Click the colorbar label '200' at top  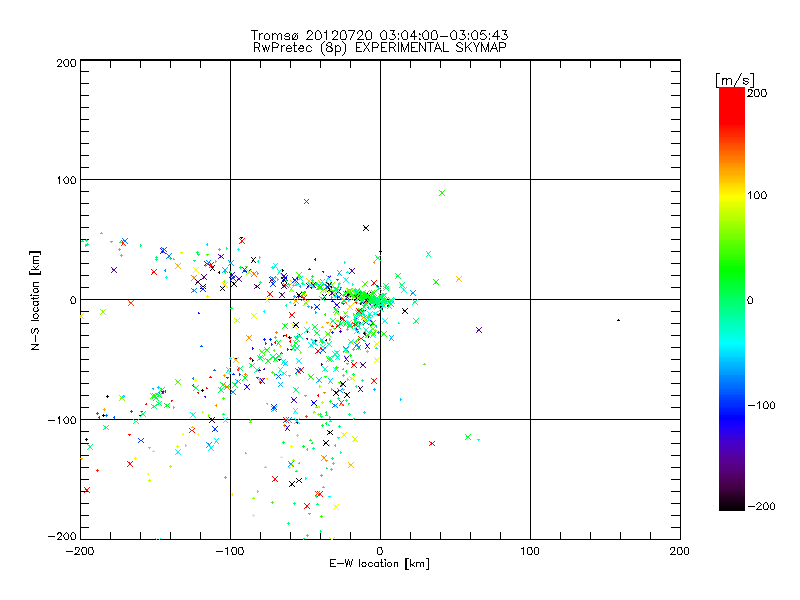click(x=757, y=93)
